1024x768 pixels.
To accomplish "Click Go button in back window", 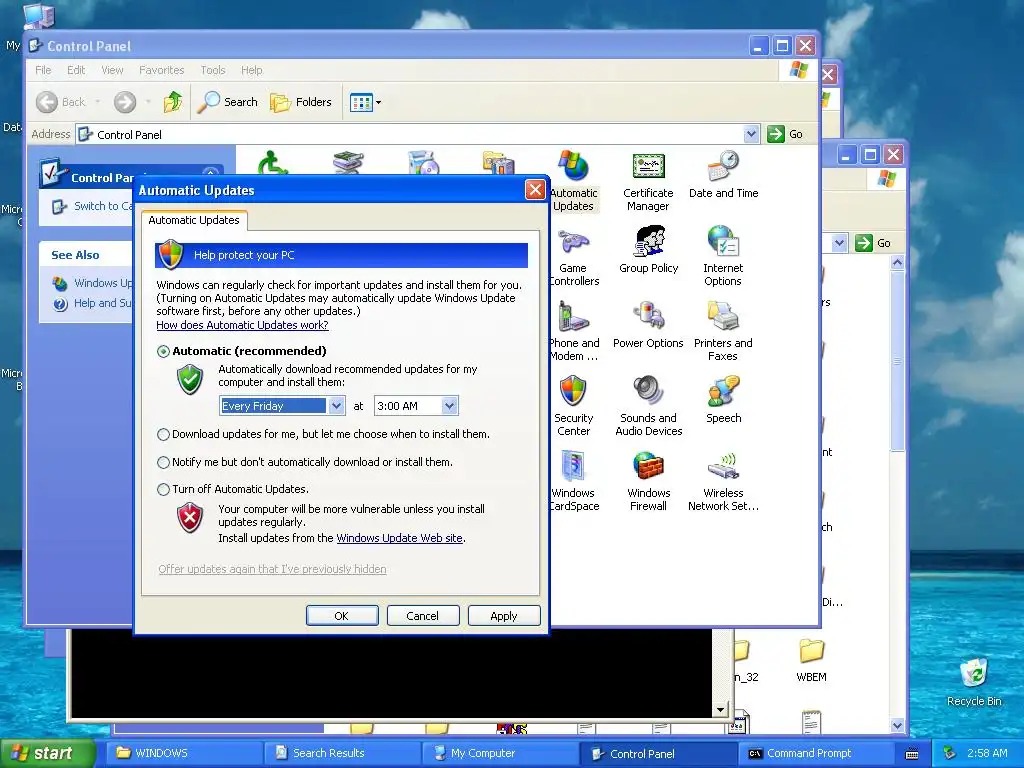I will 873,243.
